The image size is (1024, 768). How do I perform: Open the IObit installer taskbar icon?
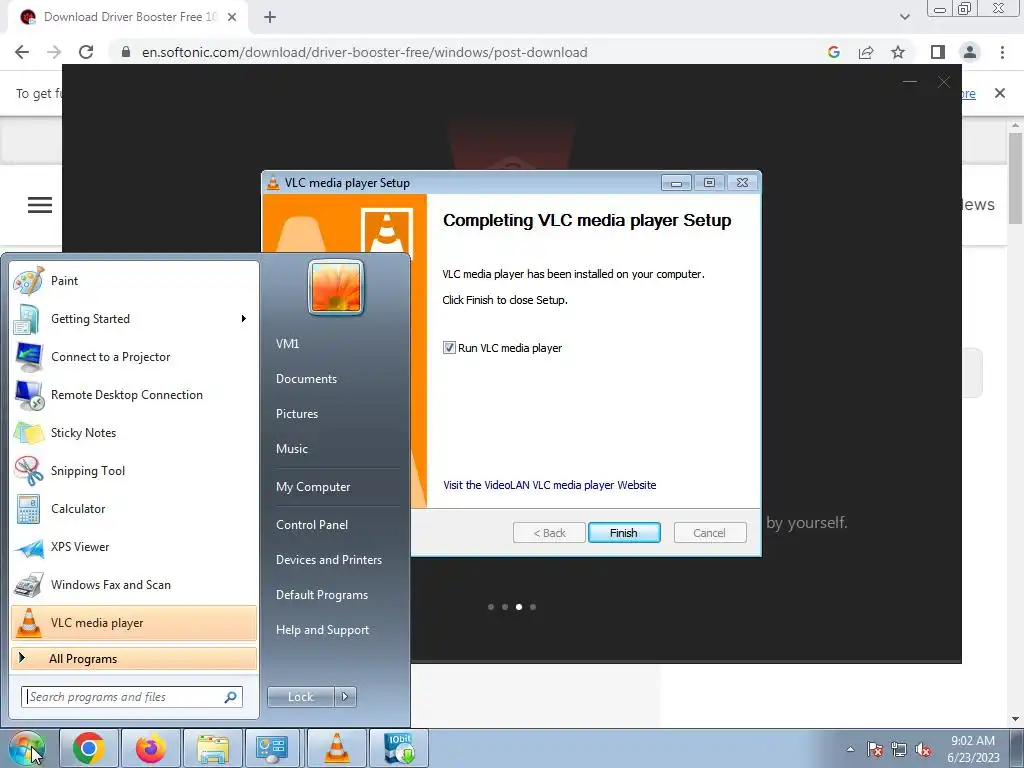(x=398, y=748)
